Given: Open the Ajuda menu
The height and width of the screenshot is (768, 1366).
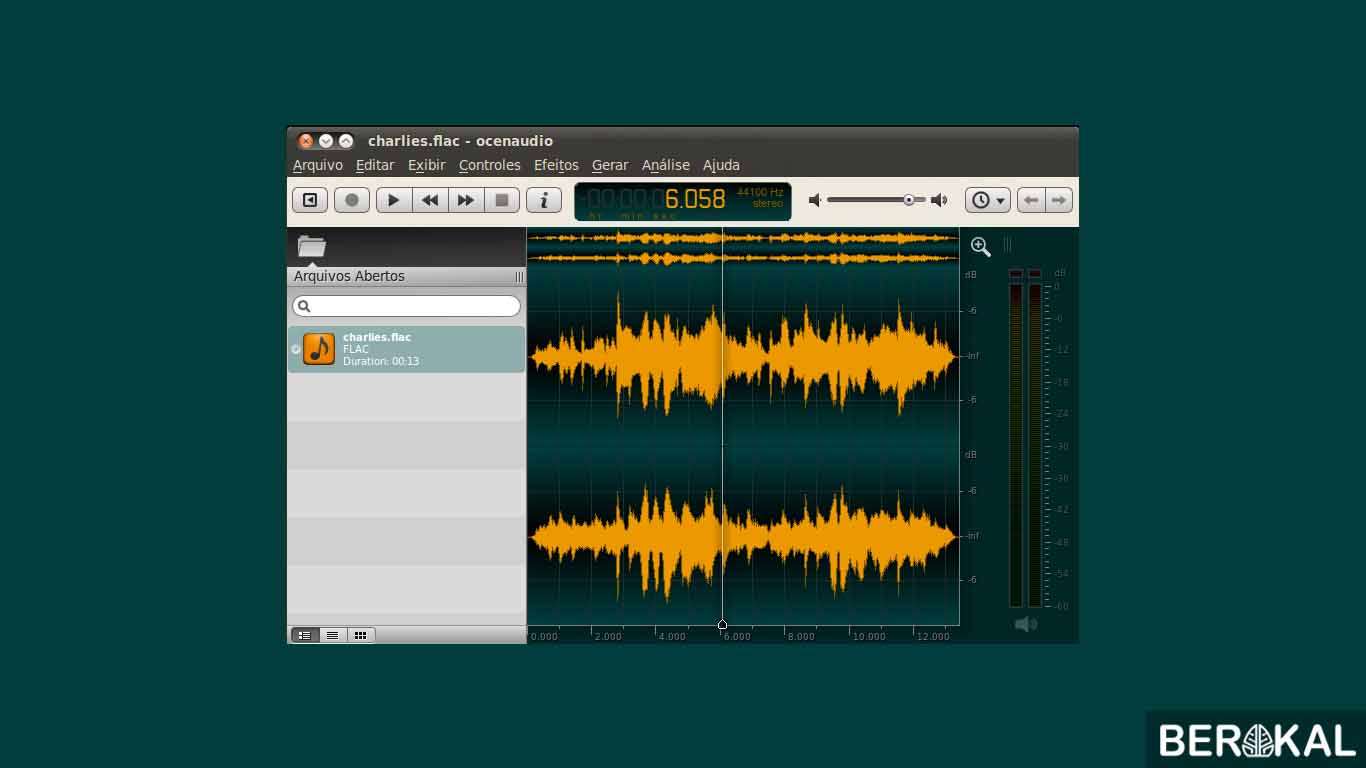Looking at the screenshot, I should tap(721, 165).
